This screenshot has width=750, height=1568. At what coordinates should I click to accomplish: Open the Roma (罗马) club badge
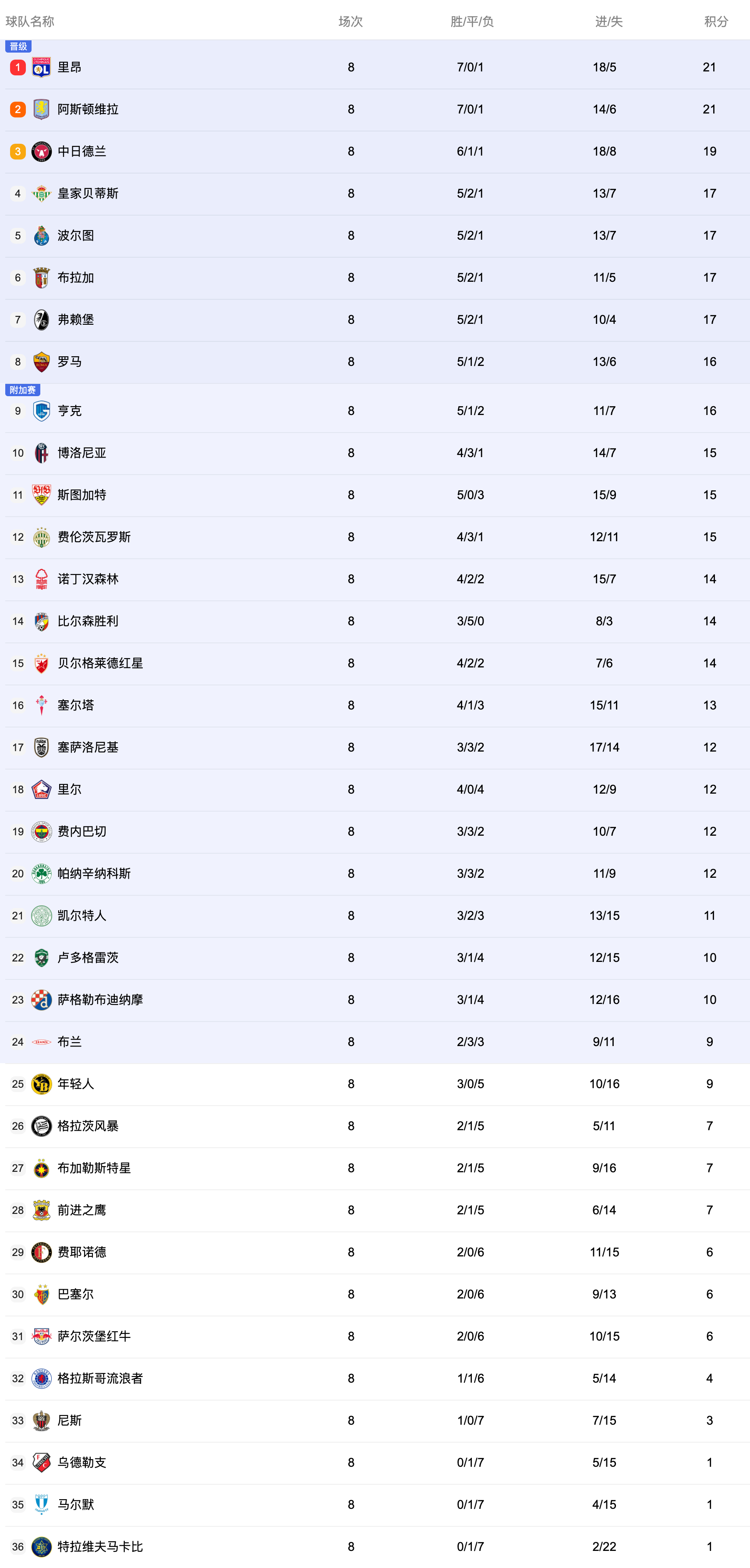[41, 362]
